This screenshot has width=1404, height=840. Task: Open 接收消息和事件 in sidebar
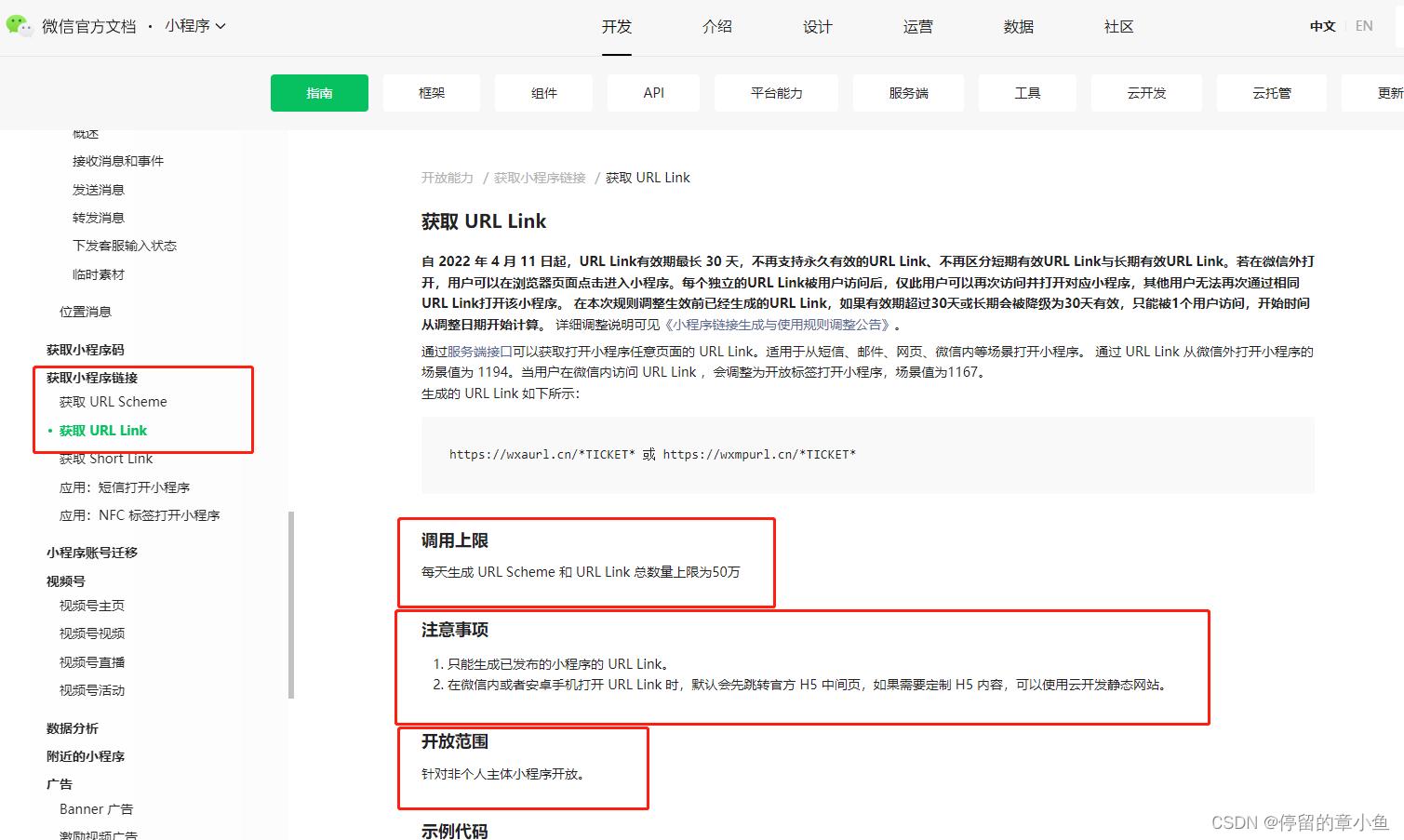[118, 161]
